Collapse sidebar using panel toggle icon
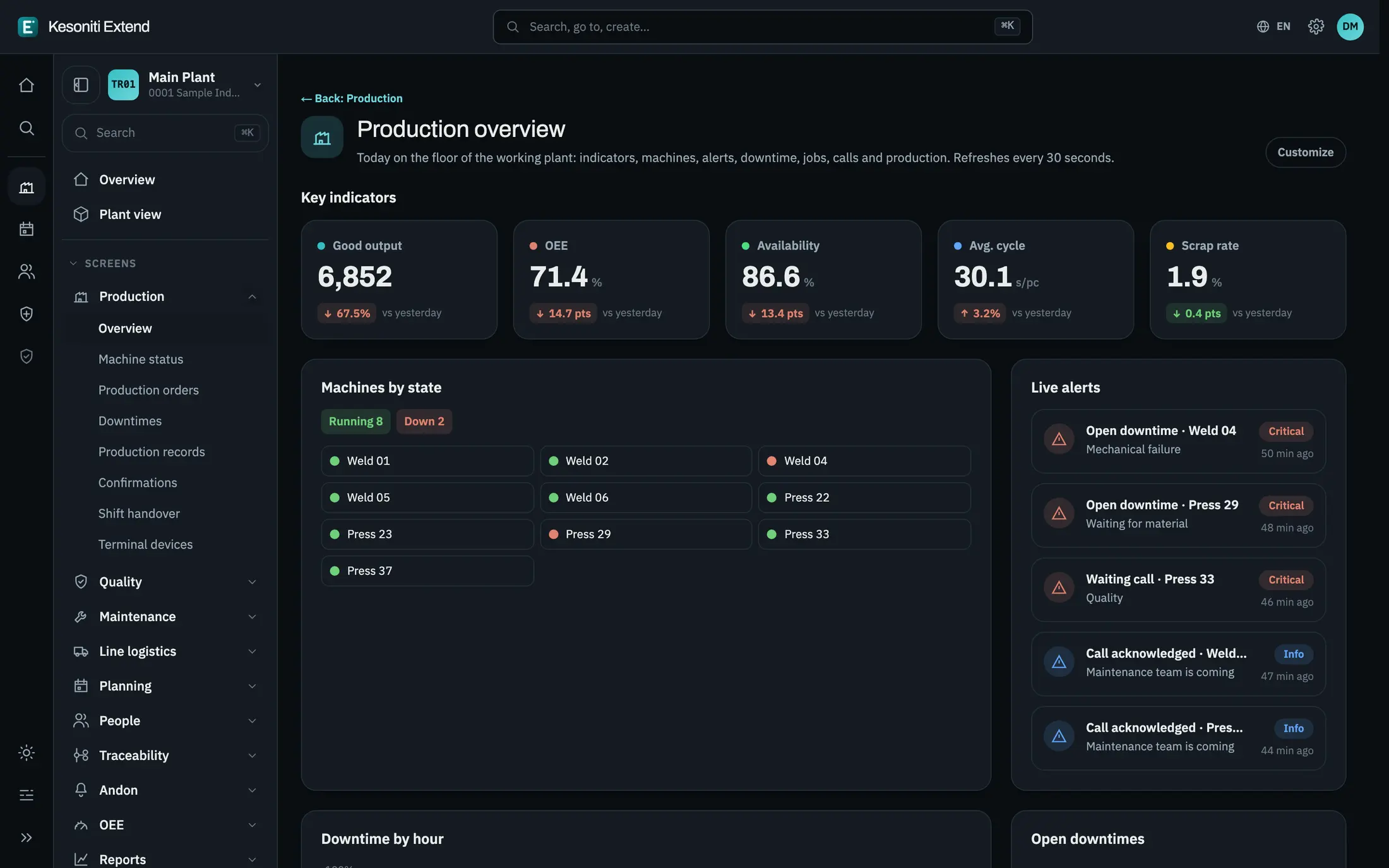This screenshot has height=868, width=1389. [81, 85]
